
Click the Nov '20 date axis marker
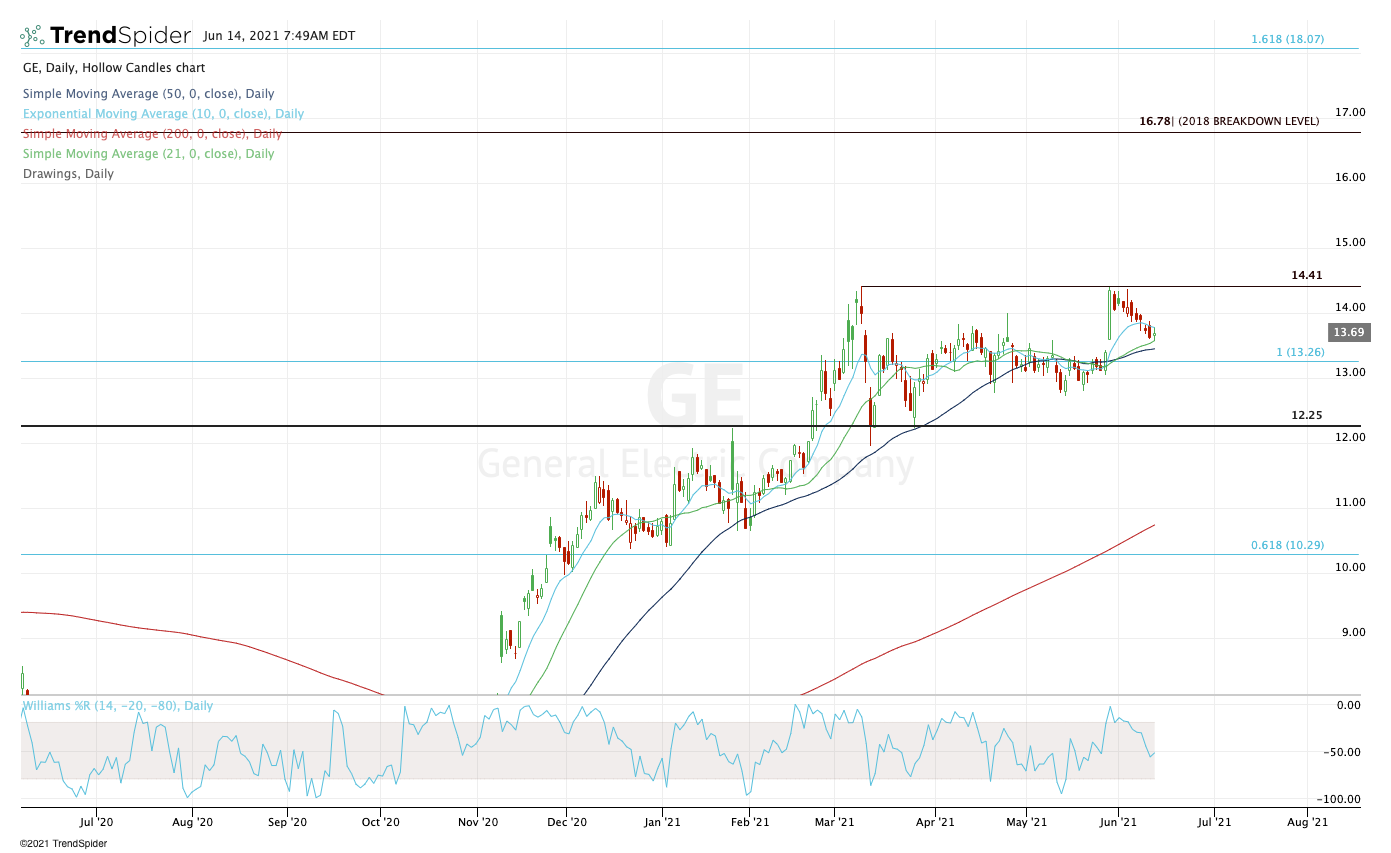[x=478, y=822]
